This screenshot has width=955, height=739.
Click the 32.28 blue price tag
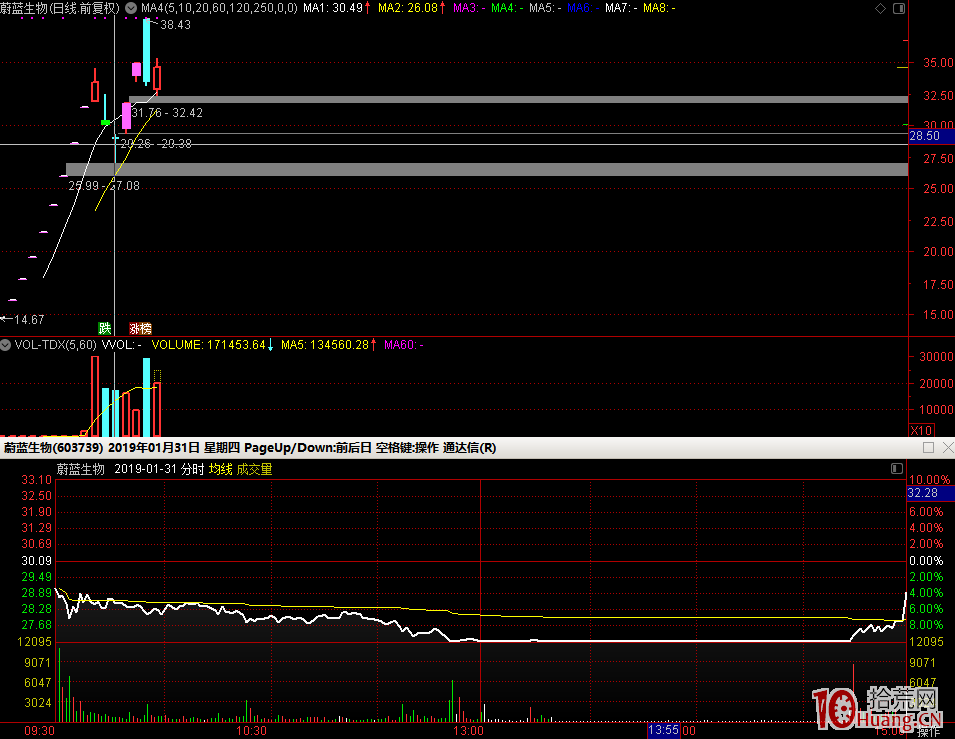pos(922,493)
